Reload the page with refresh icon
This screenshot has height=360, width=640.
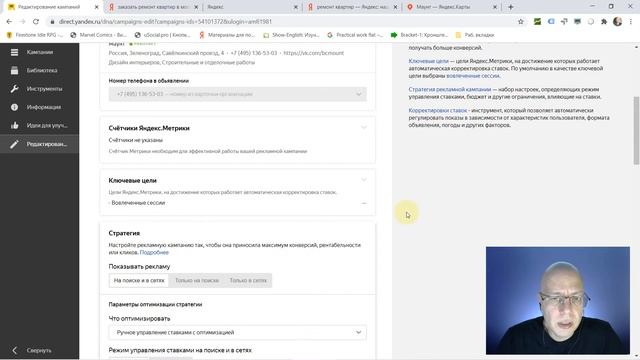pyautogui.click(x=36, y=22)
